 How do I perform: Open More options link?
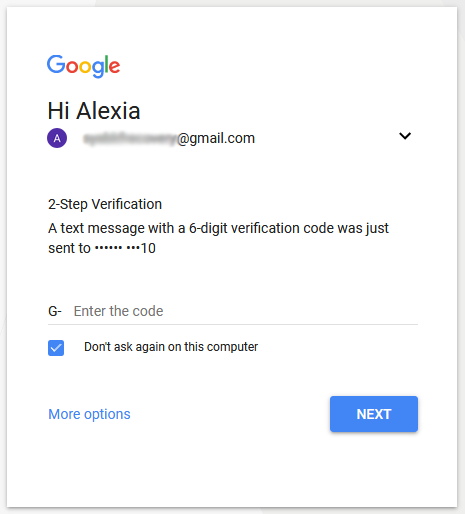89,414
